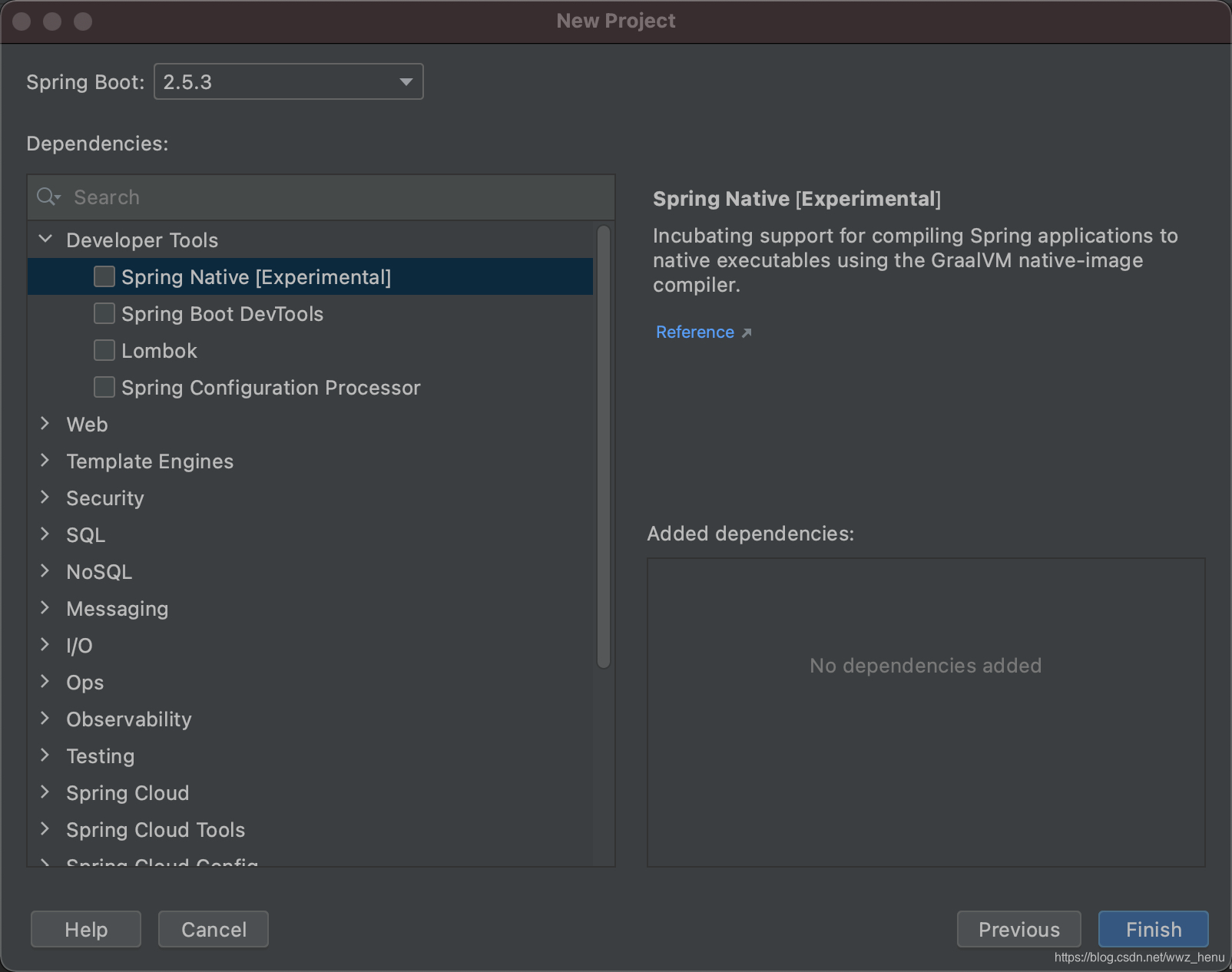Image resolution: width=1232 pixels, height=972 pixels.
Task: Enable the Spring Boot DevTools checkbox
Action: pyautogui.click(x=104, y=313)
